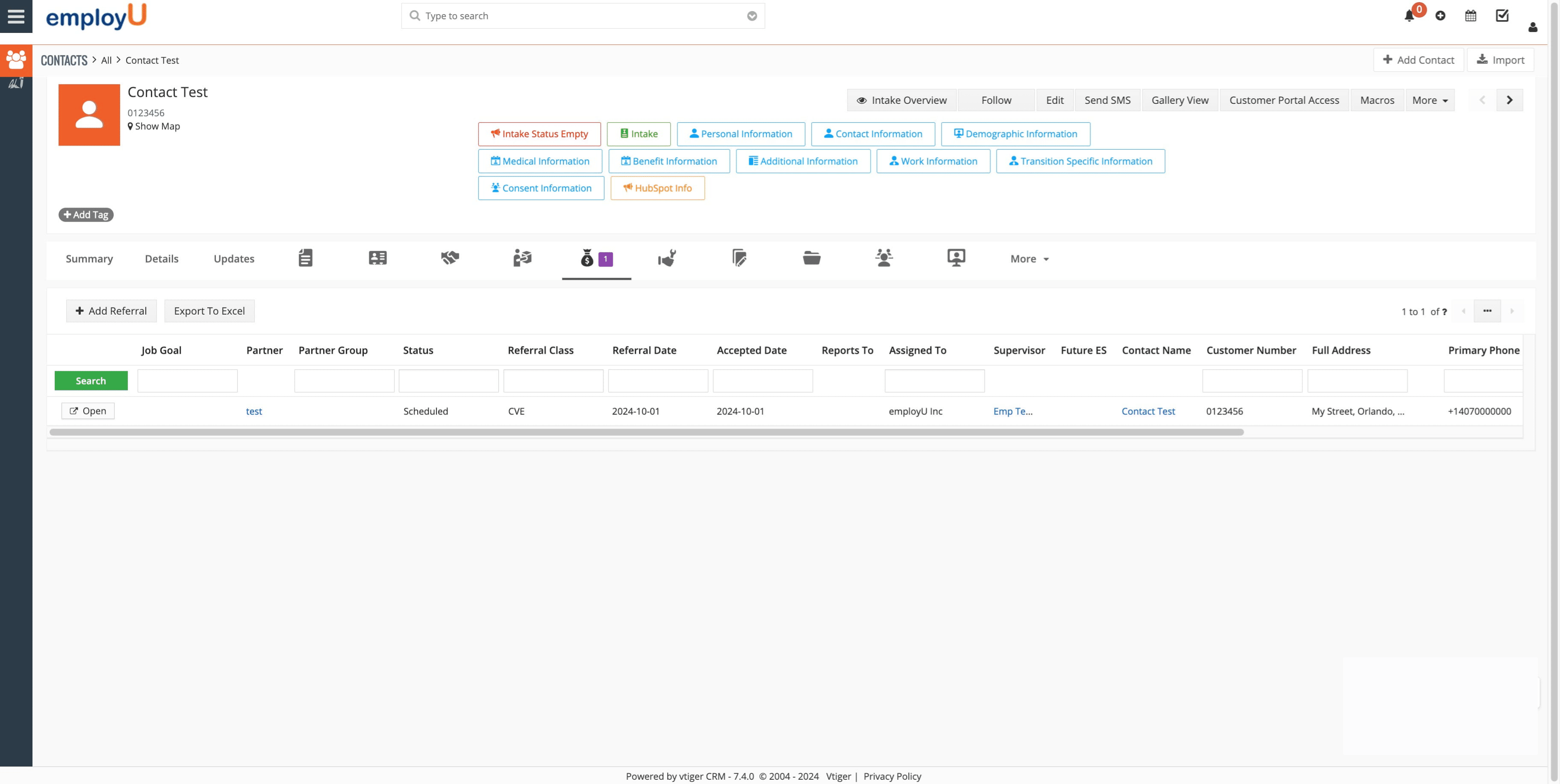Viewport: 1560px width, 784px height.
Task: Expand the More actions dropdown
Action: coord(1429,100)
